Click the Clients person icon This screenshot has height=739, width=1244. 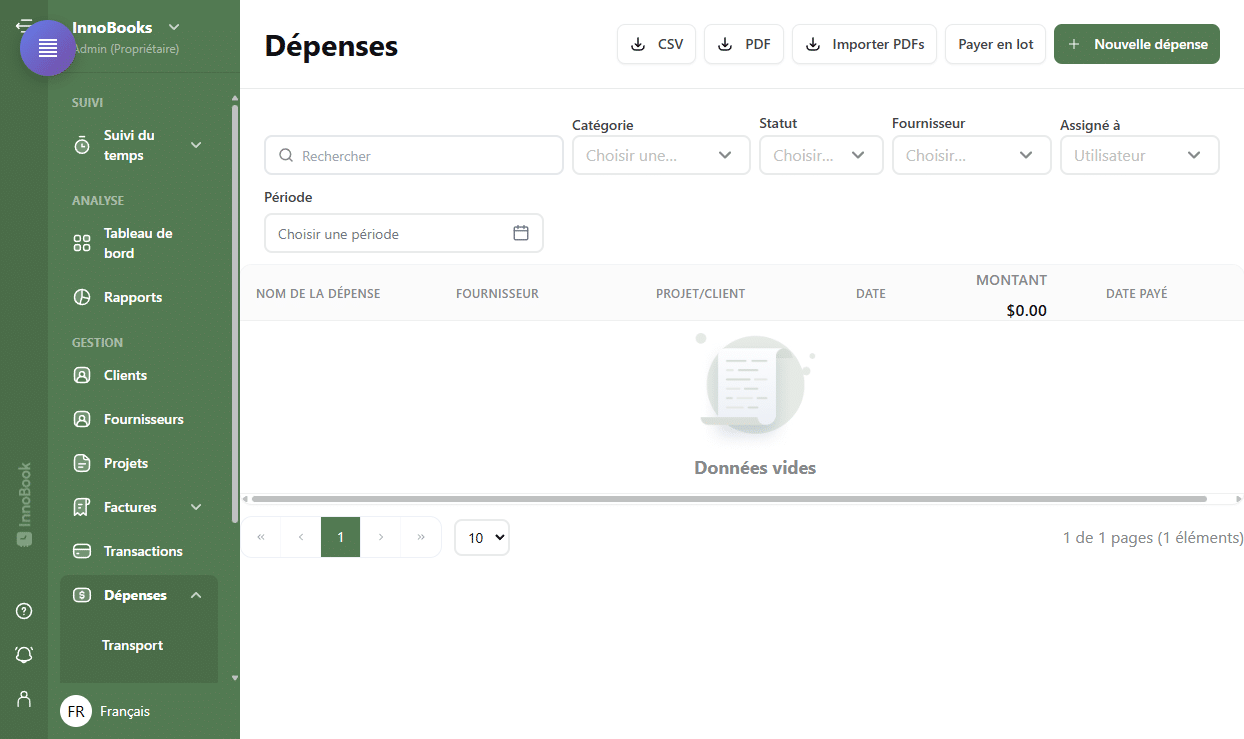[x=82, y=375]
